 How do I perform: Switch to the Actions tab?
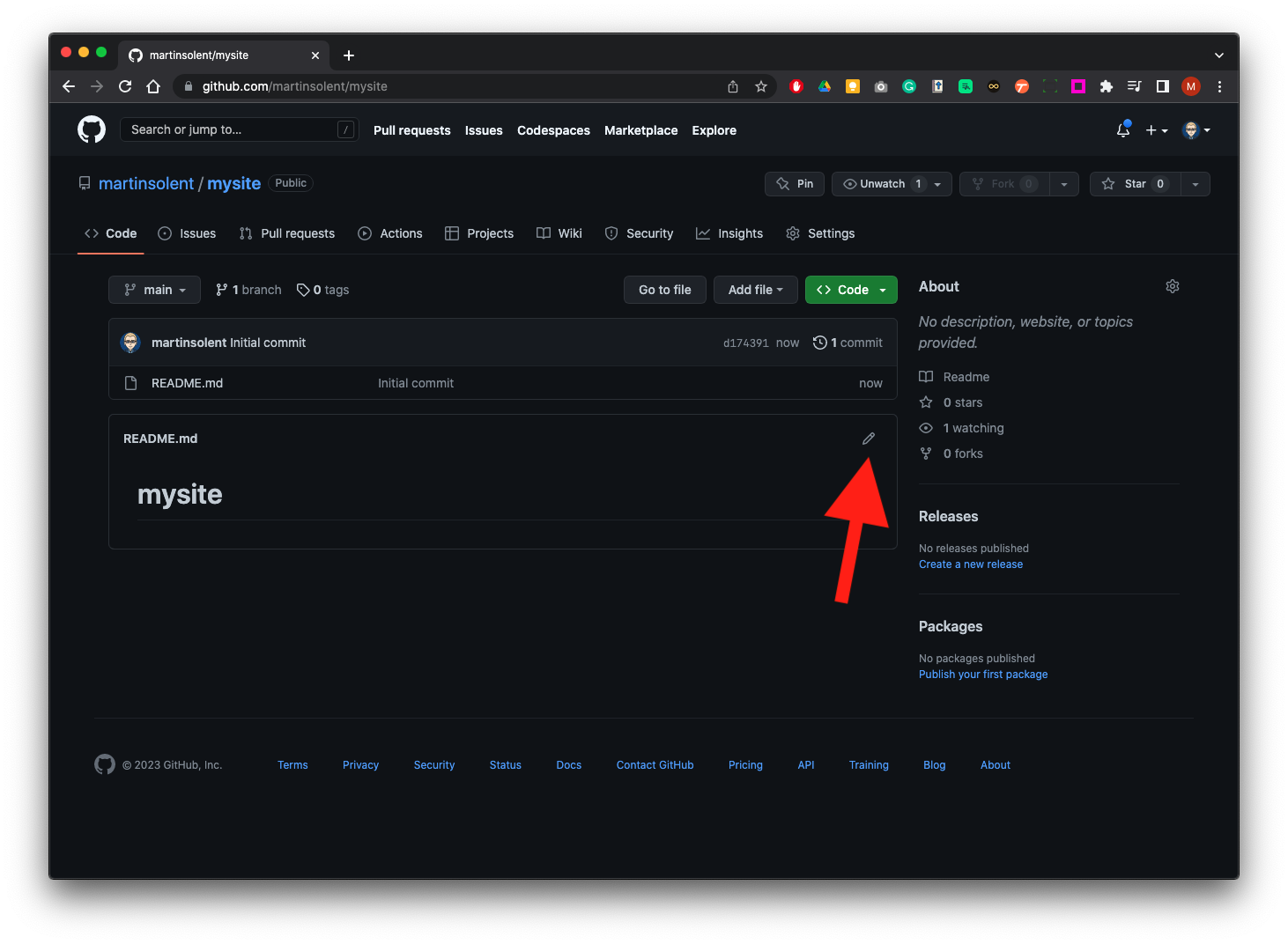pyautogui.click(x=390, y=233)
